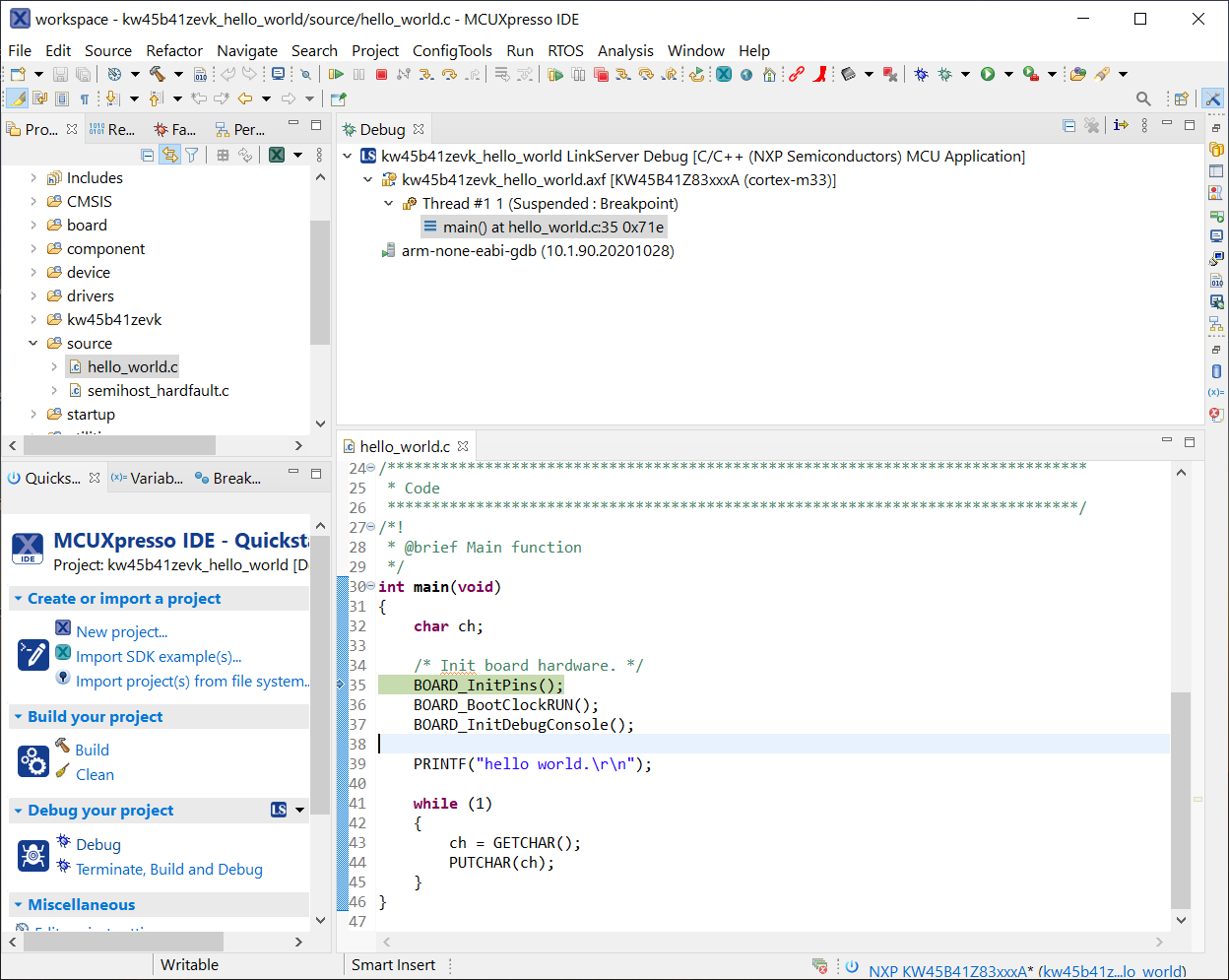Click the red Terminate debug button
The image size is (1229, 980).
coord(382,75)
